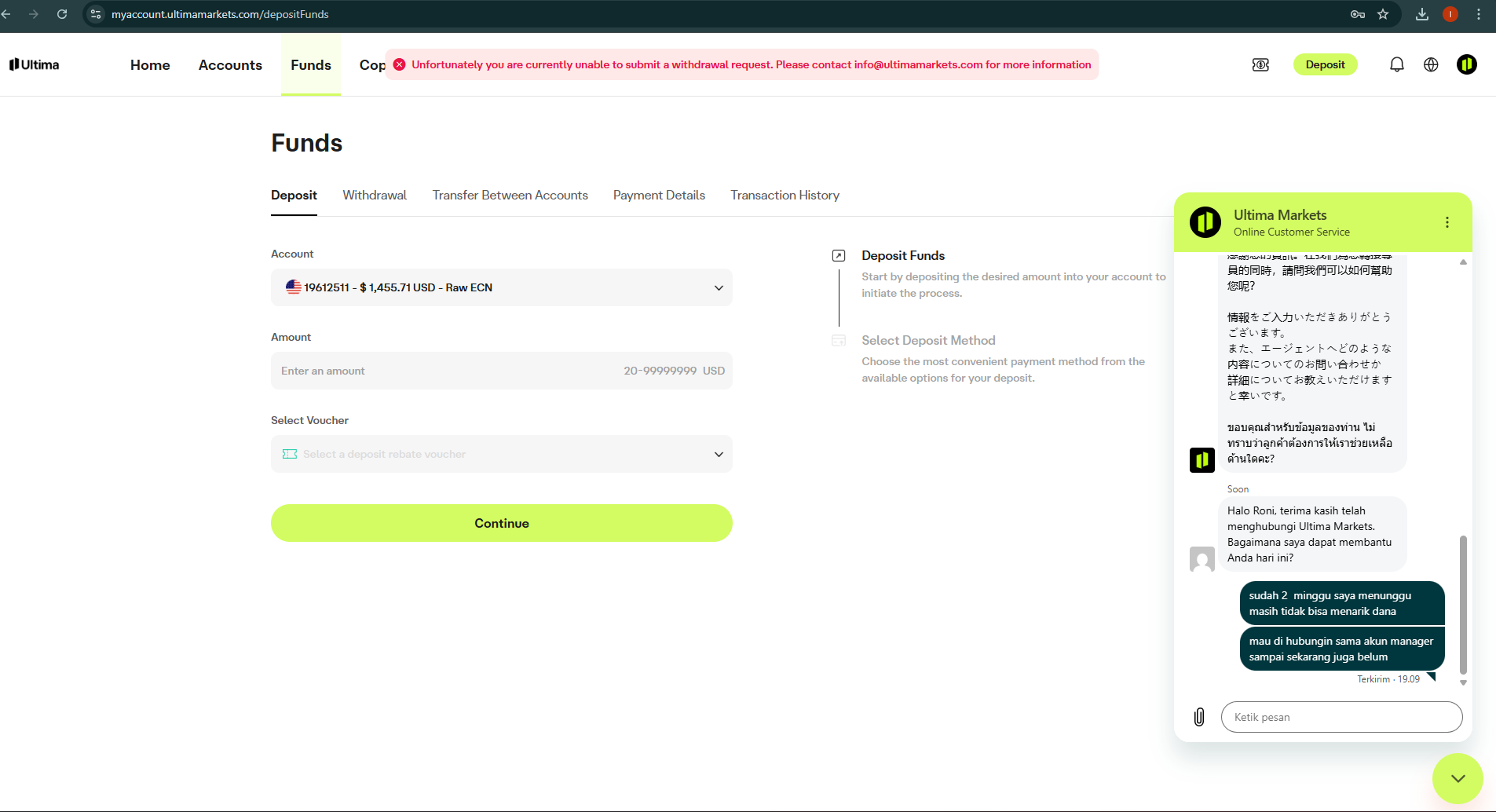Open the Accounts menu
1496x812 pixels.
click(230, 64)
